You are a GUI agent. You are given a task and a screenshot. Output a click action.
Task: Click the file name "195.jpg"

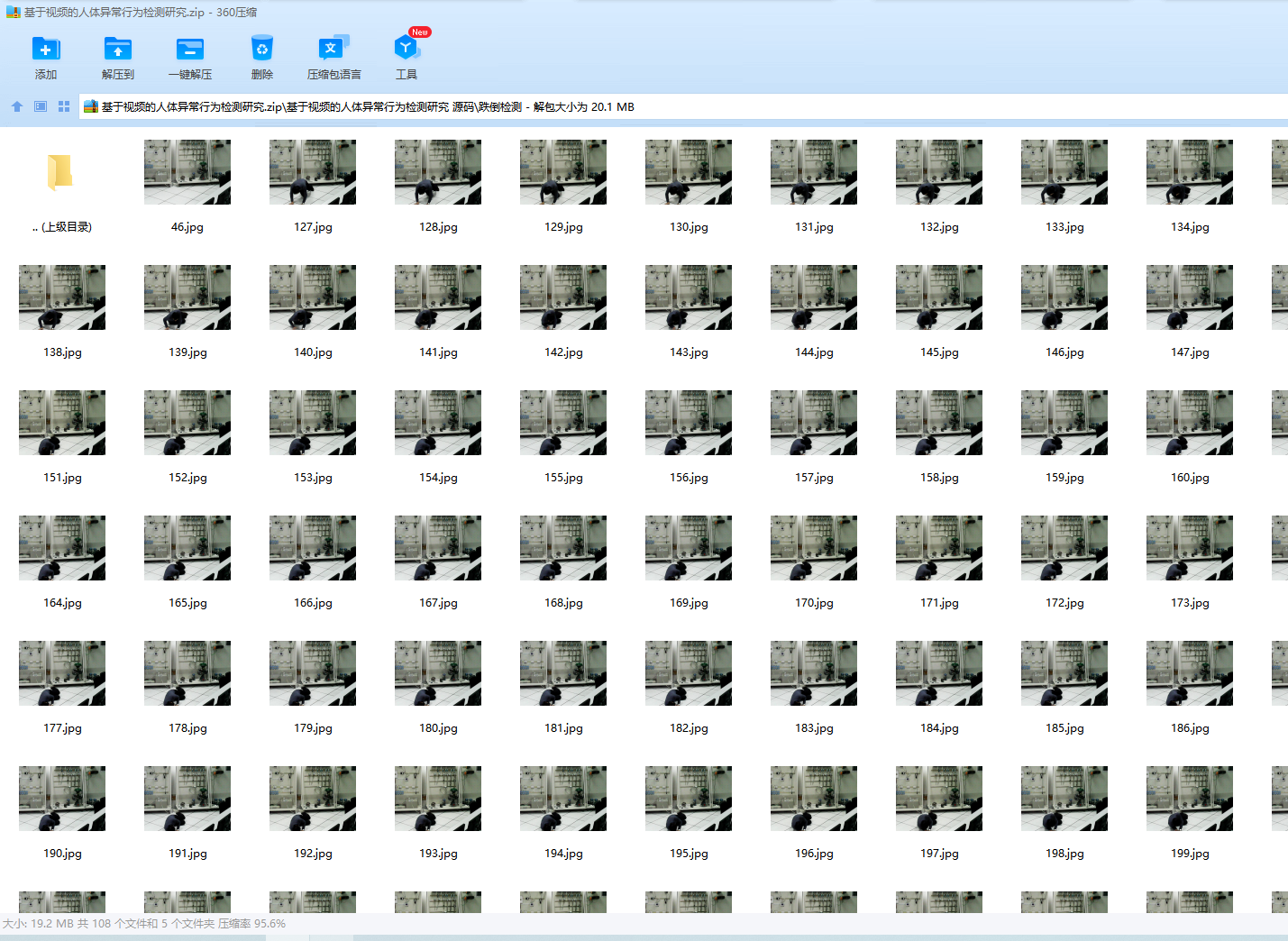(689, 854)
